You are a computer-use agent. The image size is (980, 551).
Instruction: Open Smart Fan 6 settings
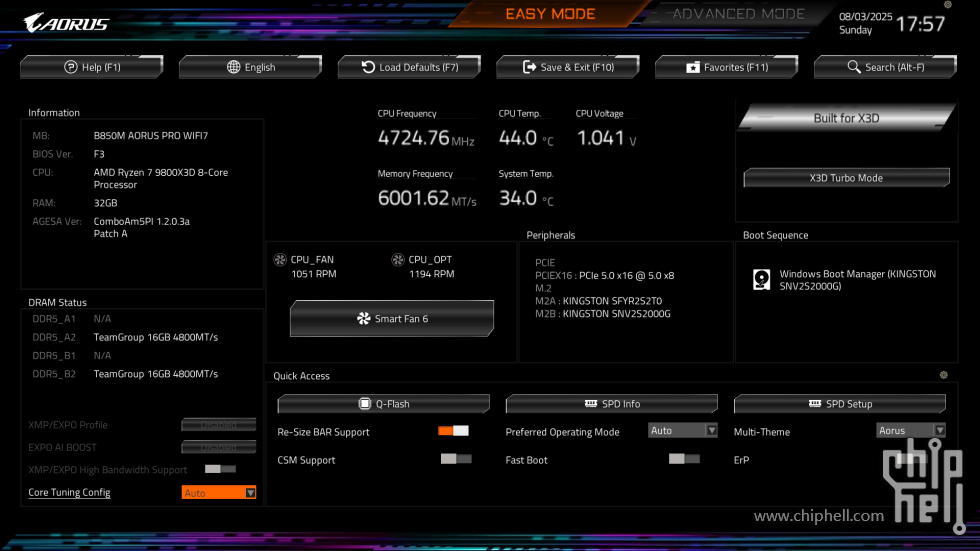(x=392, y=319)
